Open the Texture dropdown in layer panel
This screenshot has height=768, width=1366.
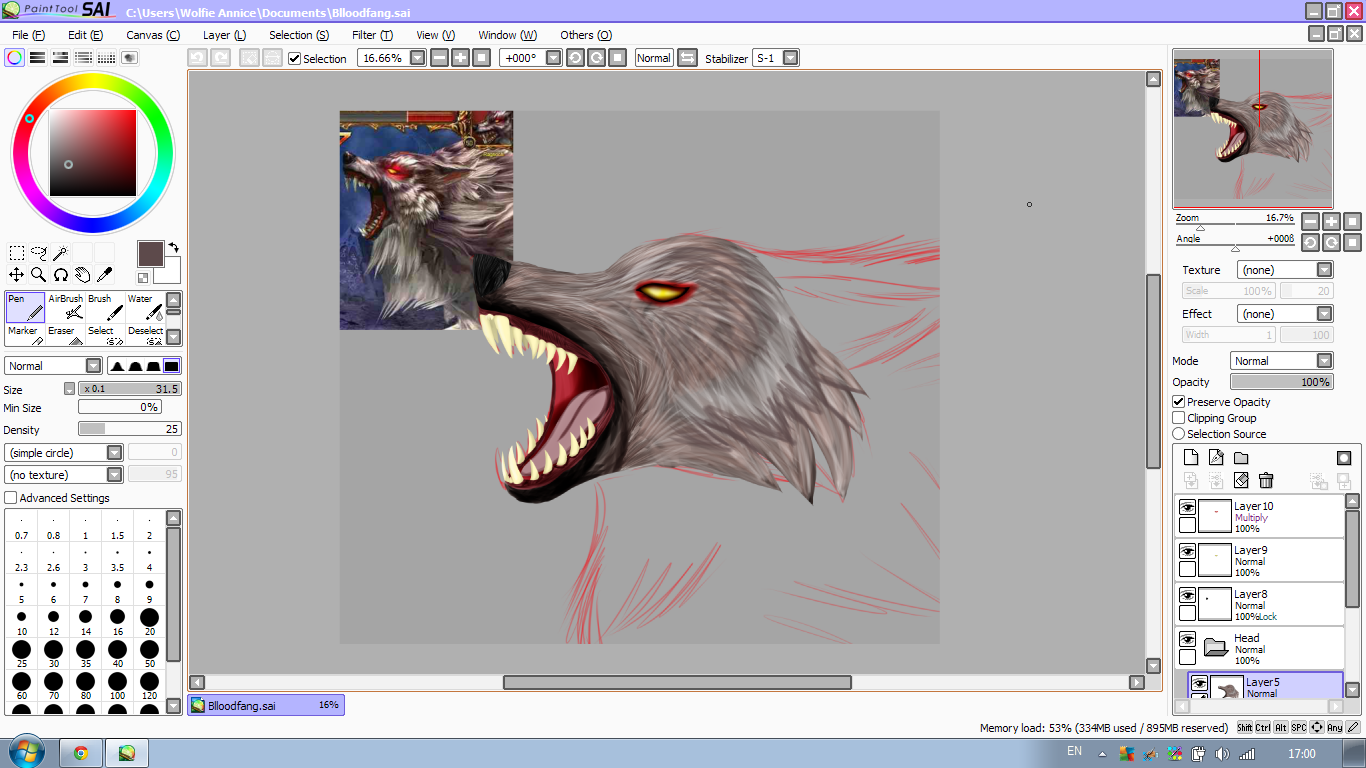pyautogui.click(x=1284, y=270)
